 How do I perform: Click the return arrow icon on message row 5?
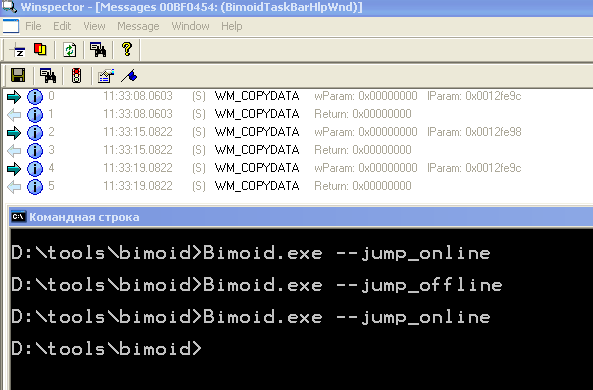14,187
